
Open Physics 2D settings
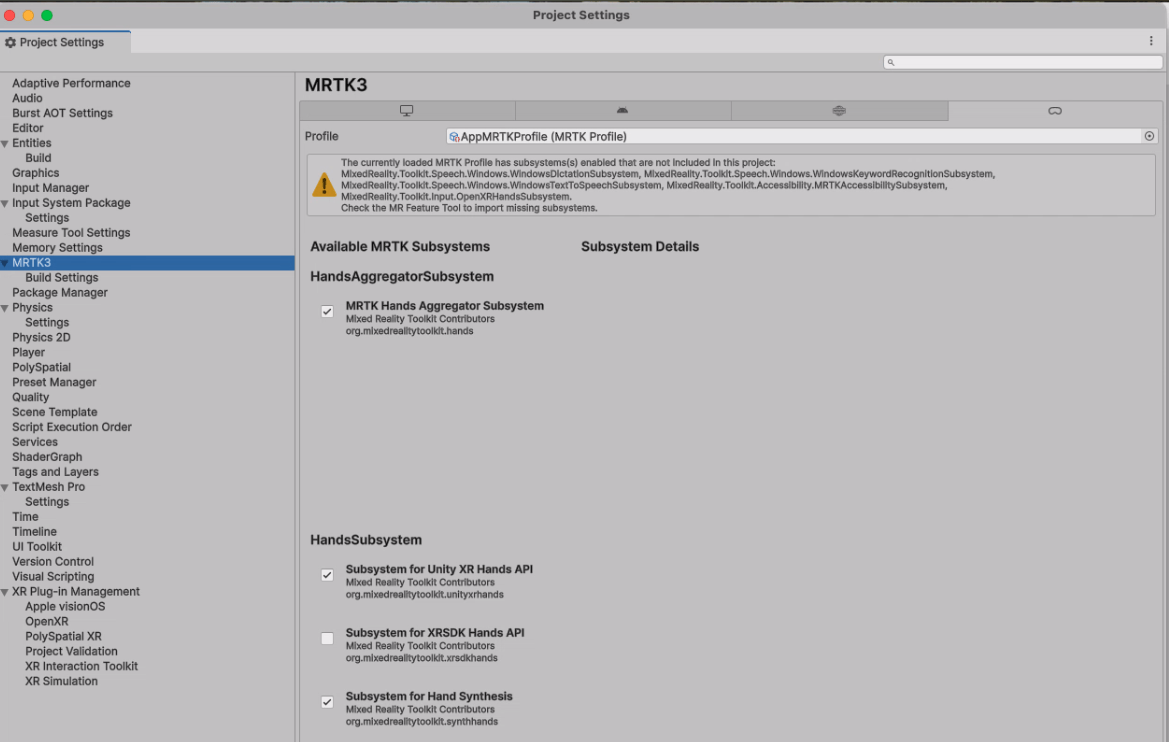click(x=41, y=337)
